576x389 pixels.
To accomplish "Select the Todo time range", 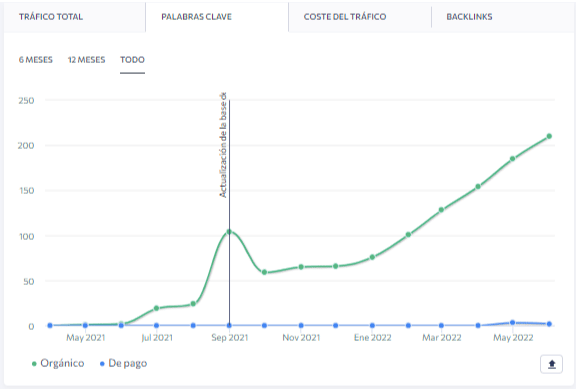I will tap(132, 60).
